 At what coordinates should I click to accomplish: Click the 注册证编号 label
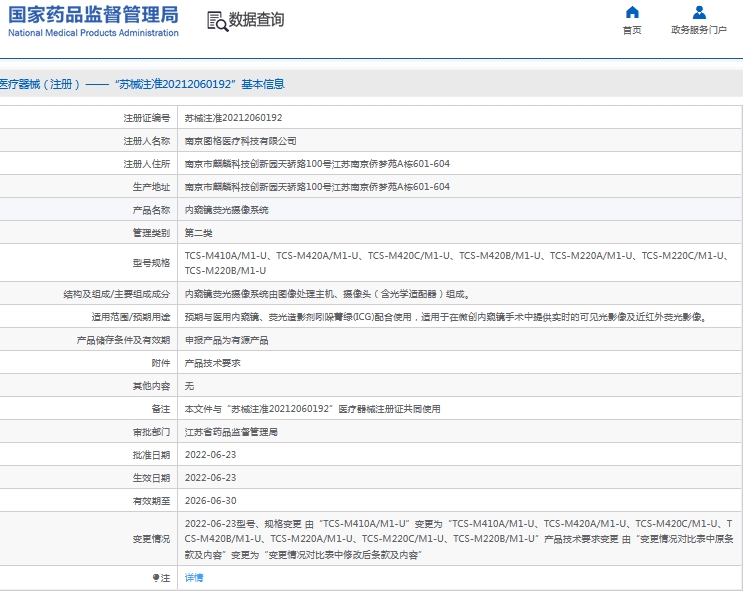point(146,118)
